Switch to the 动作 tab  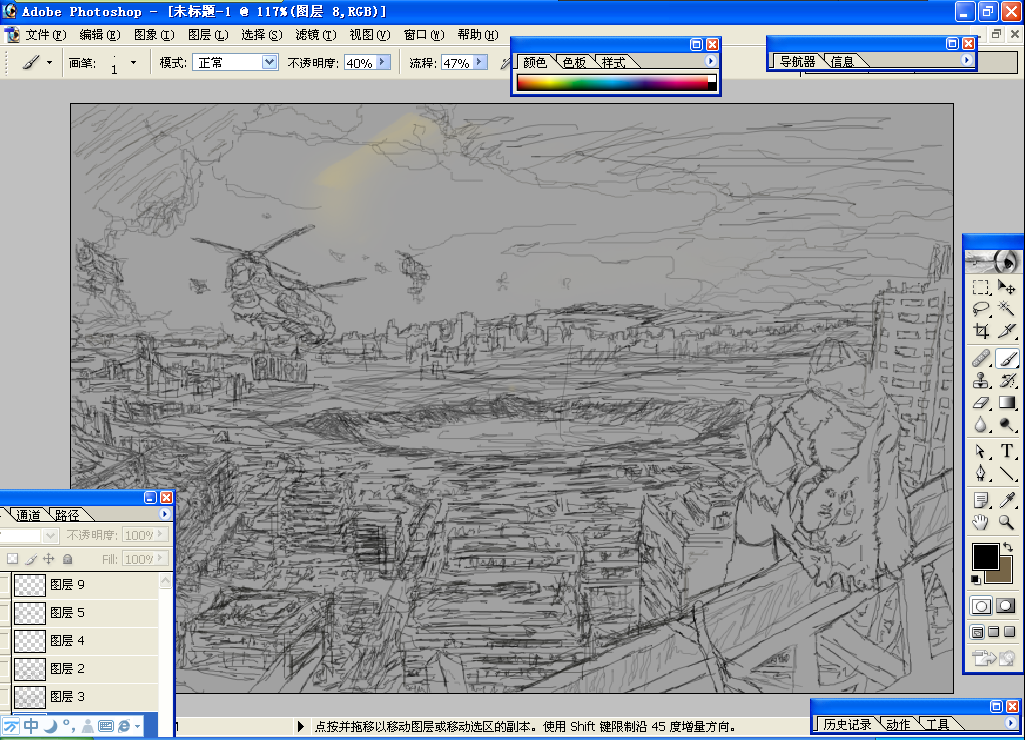pyautogui.click(x=898, y=724)
